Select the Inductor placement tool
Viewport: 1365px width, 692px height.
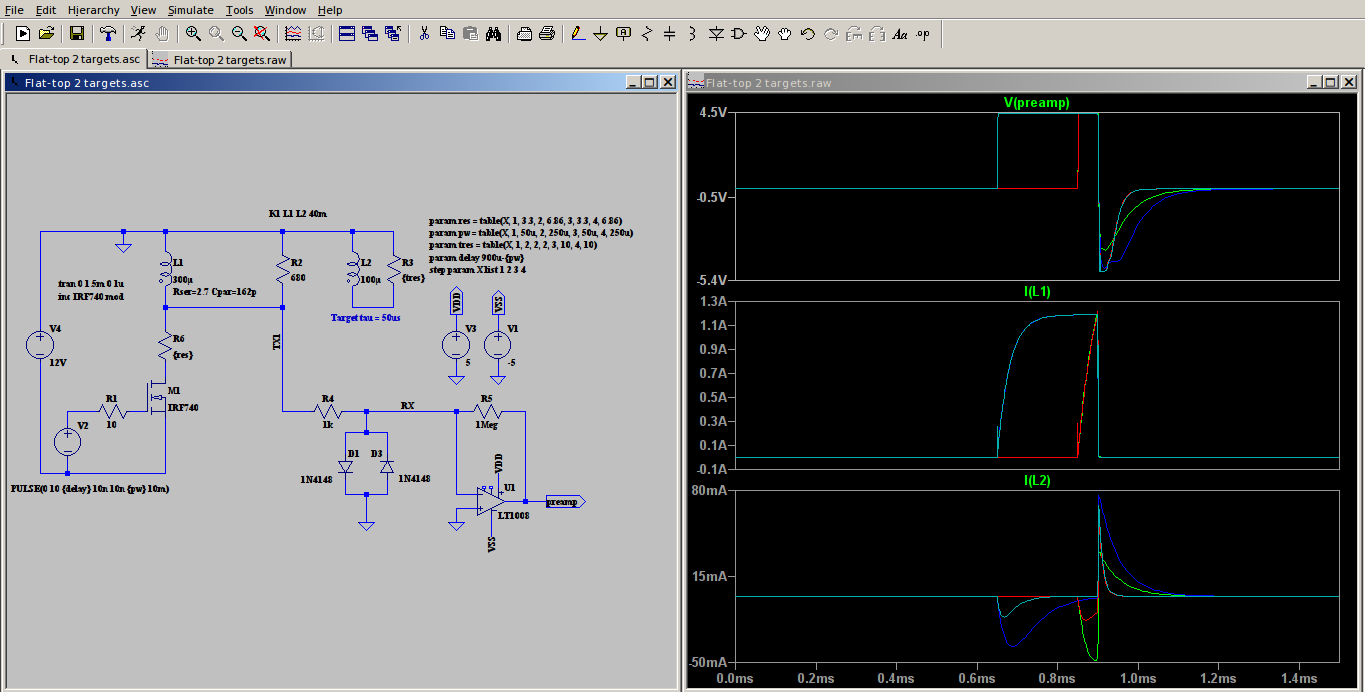click(692, 33)
